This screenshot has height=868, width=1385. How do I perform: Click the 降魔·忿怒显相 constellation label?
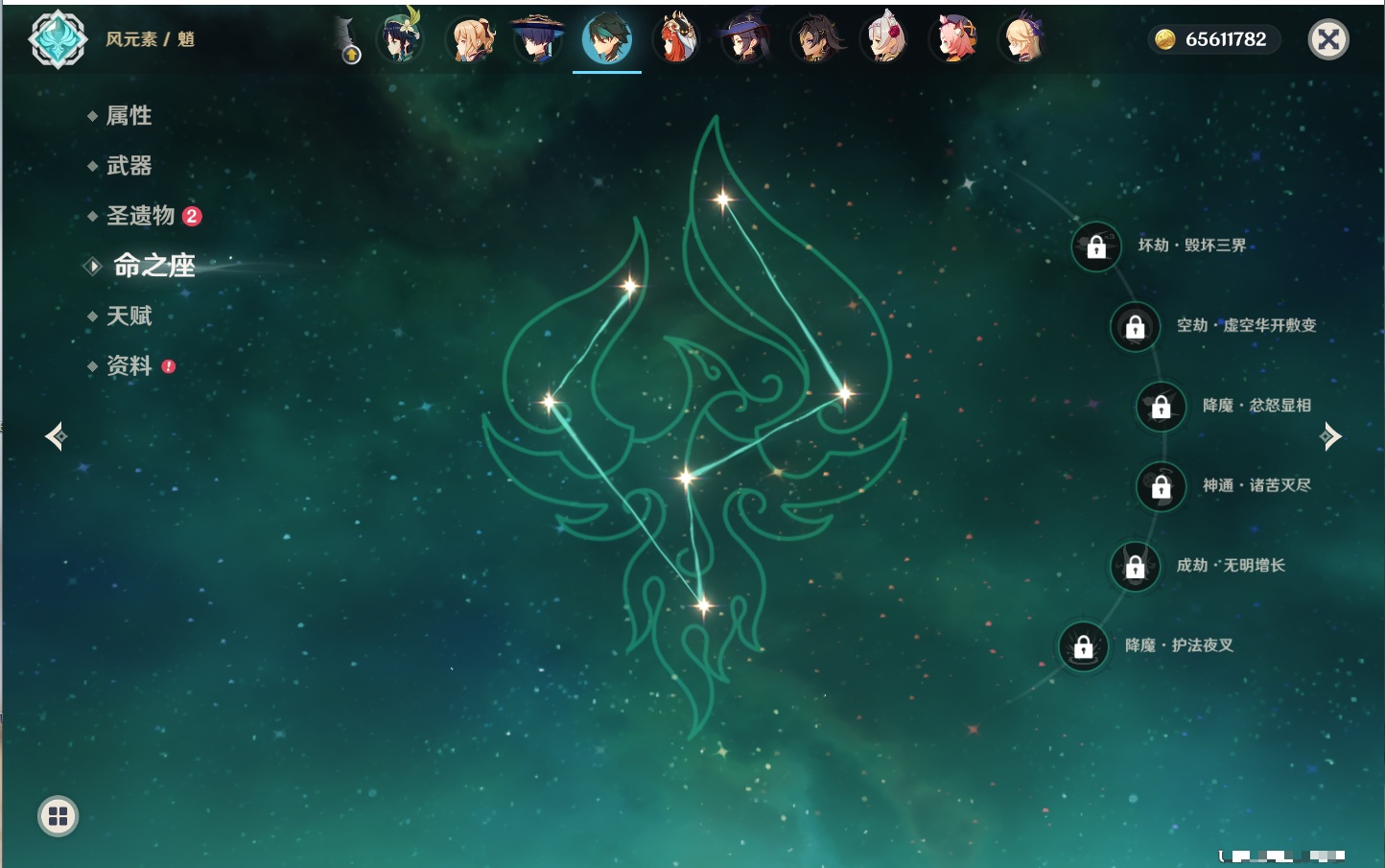pos(1256,405)
